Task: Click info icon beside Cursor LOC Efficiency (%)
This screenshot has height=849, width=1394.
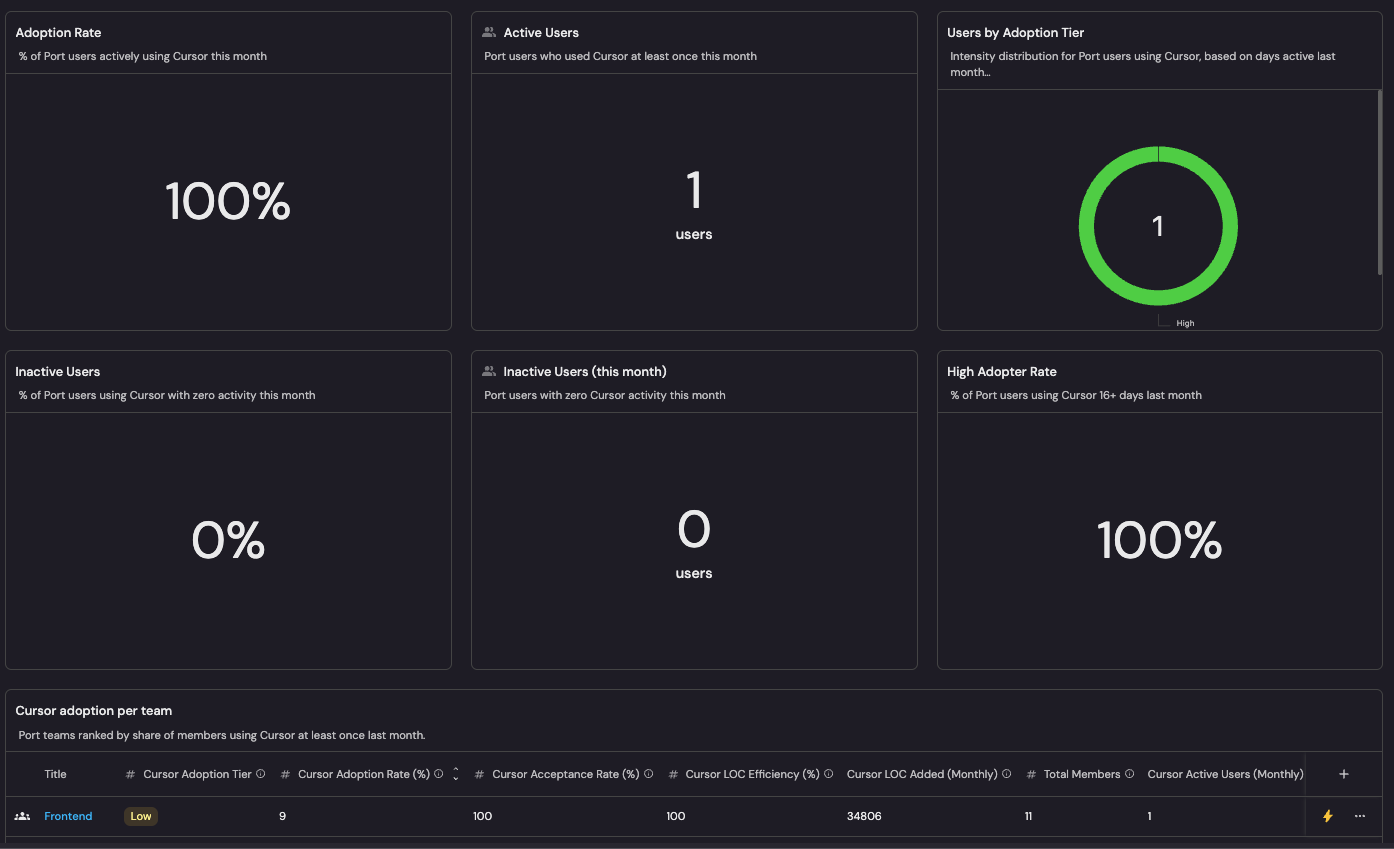Action: pyautogui.click(x=829, y=774)
